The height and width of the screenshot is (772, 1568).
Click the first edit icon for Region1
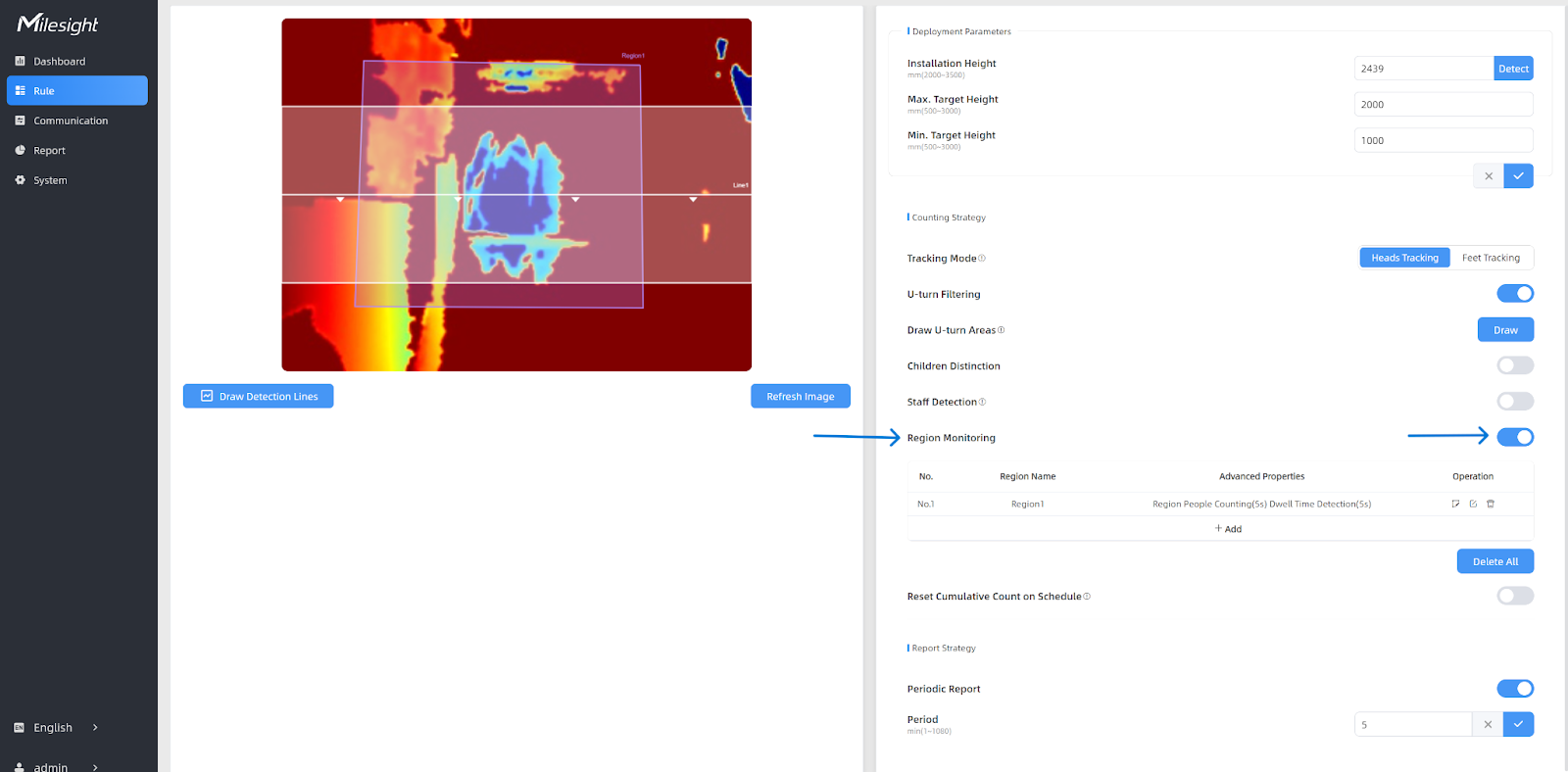(x=1455, y=504)
